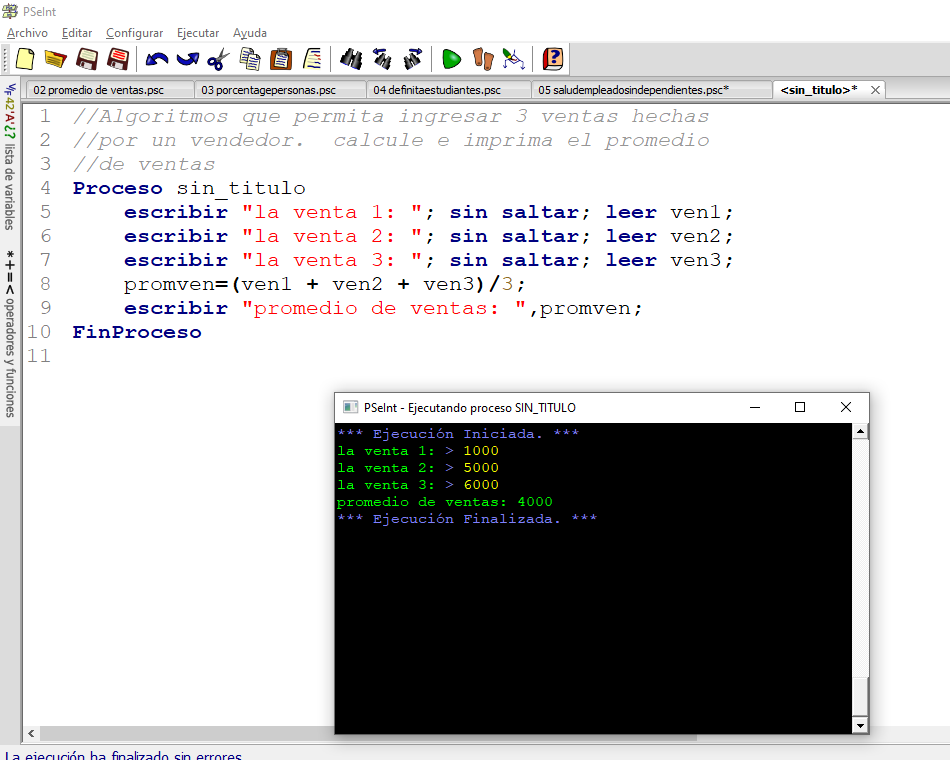The height and width of the screenshot is (760, 950).
Task: Click the console scrollbar up arrow
Action: click(860, 432)
